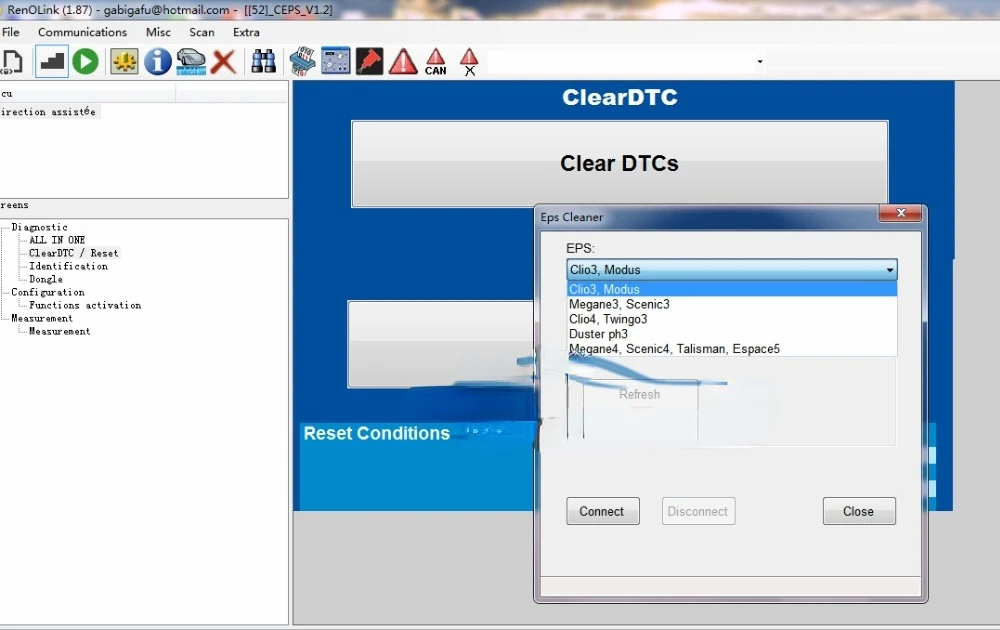Click the large red warning triangle icon
Image resolution: width=1000 pixels, height=630 pixels.
(403, 62)
